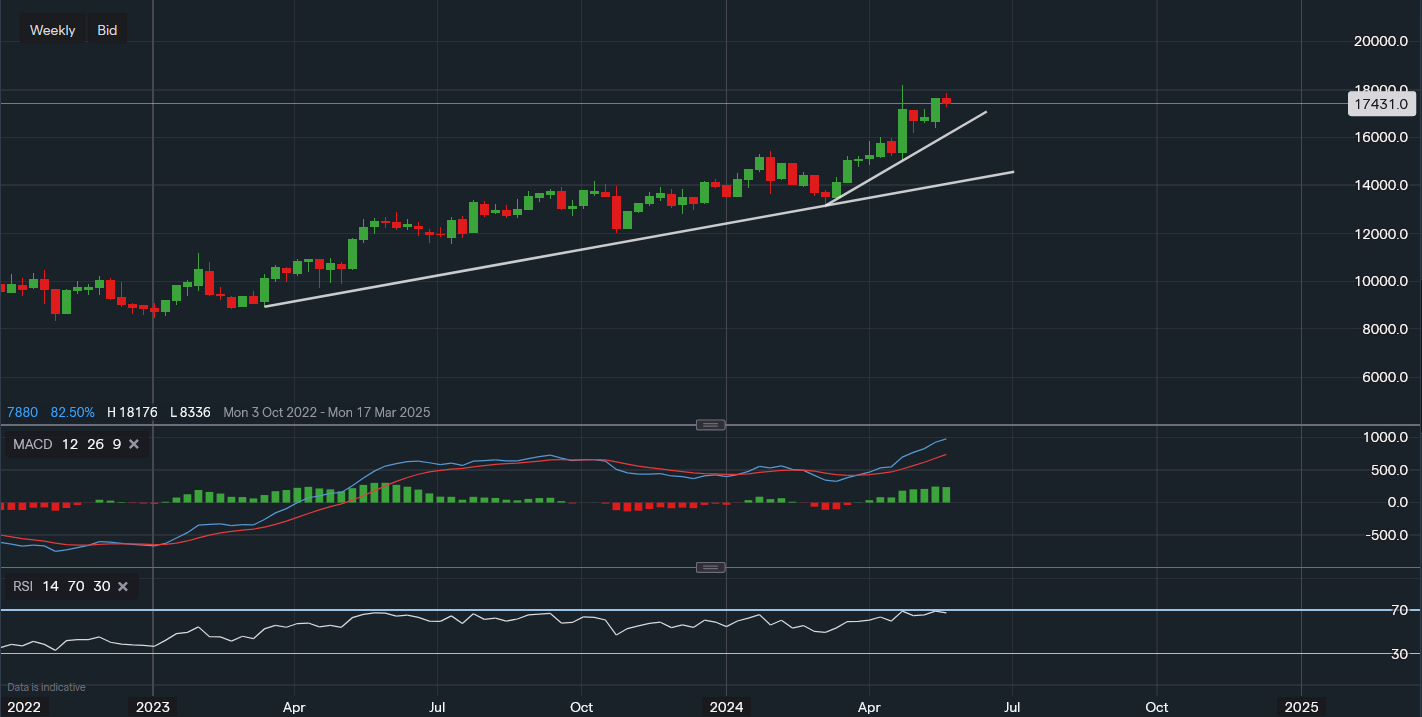Toggle the Bid price mode button
The width and height of the screenshot is (1422, 717).
click(106, 29)
